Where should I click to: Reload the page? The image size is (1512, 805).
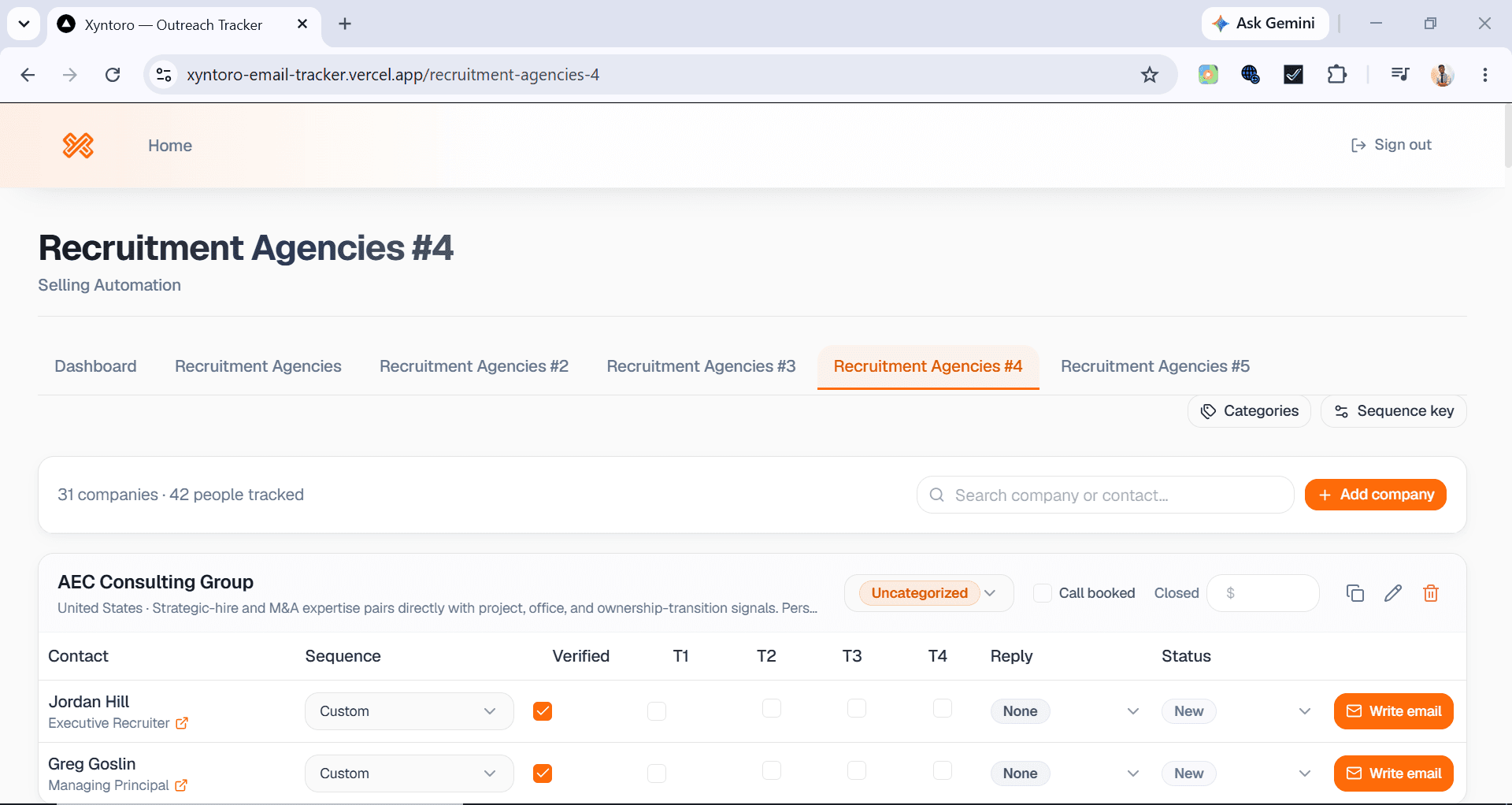click(113, 75)
